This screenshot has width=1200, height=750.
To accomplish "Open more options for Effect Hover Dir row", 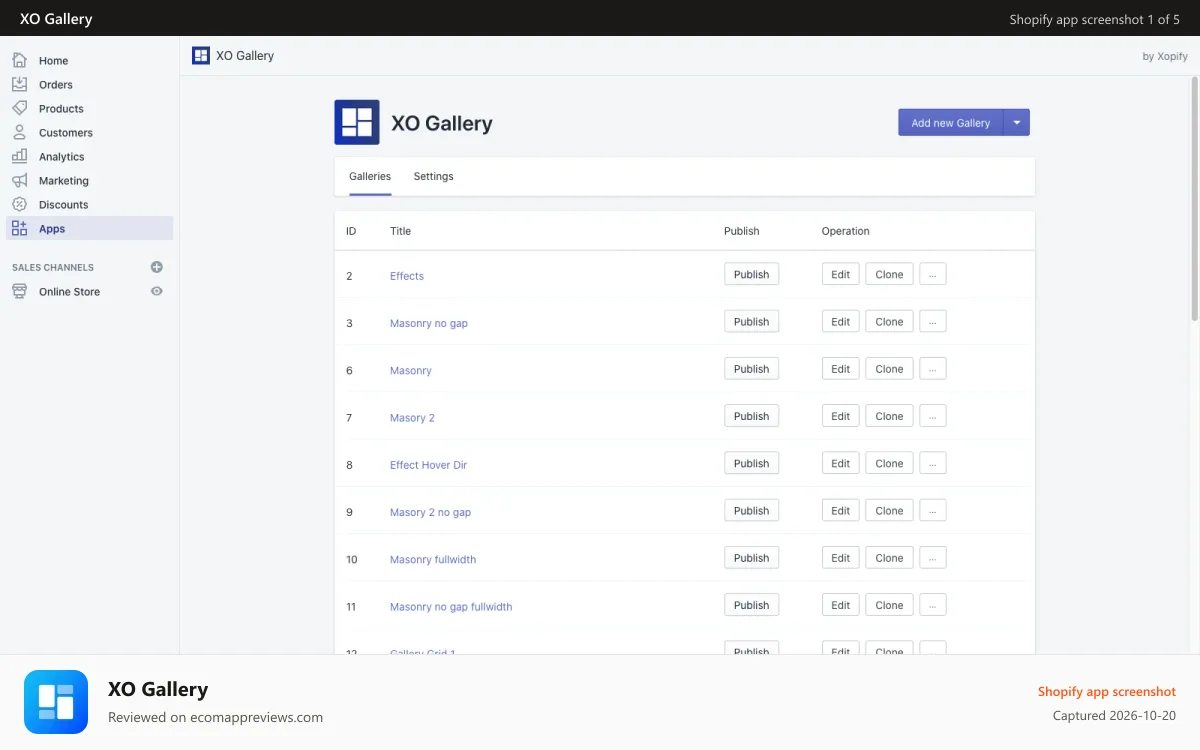I will pos(933,463).
